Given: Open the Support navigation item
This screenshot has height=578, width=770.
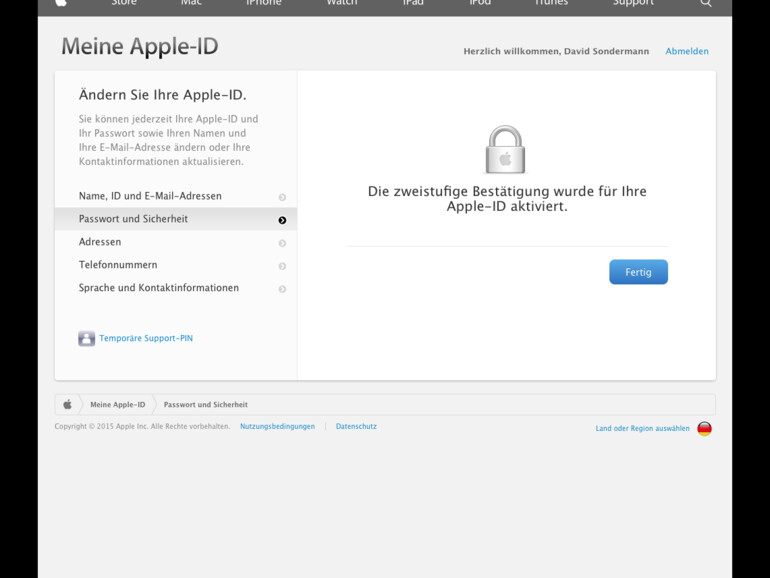Looking at the screenshot, I should 633,3.
